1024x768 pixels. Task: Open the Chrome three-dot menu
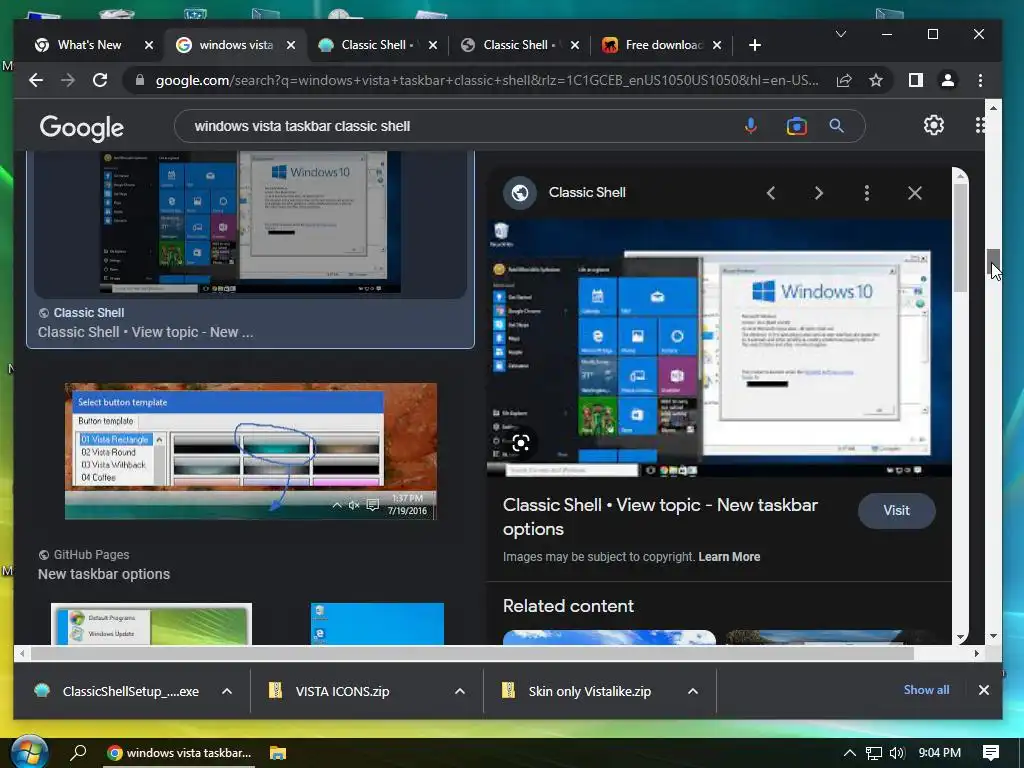click(980, 80)
